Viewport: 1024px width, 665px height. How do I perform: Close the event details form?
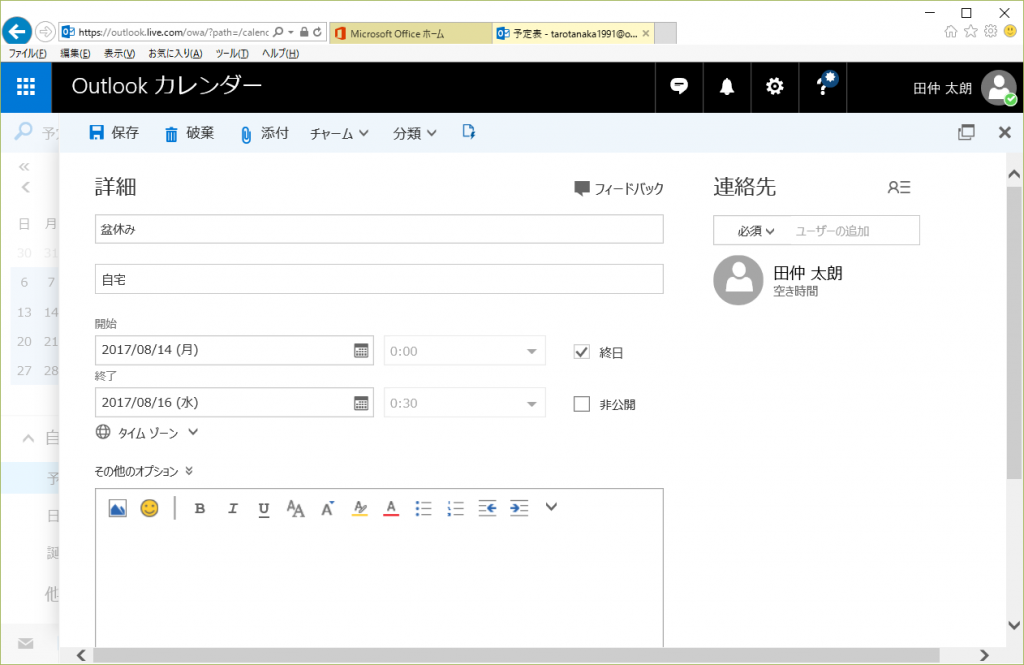[x=1005, y=133]
